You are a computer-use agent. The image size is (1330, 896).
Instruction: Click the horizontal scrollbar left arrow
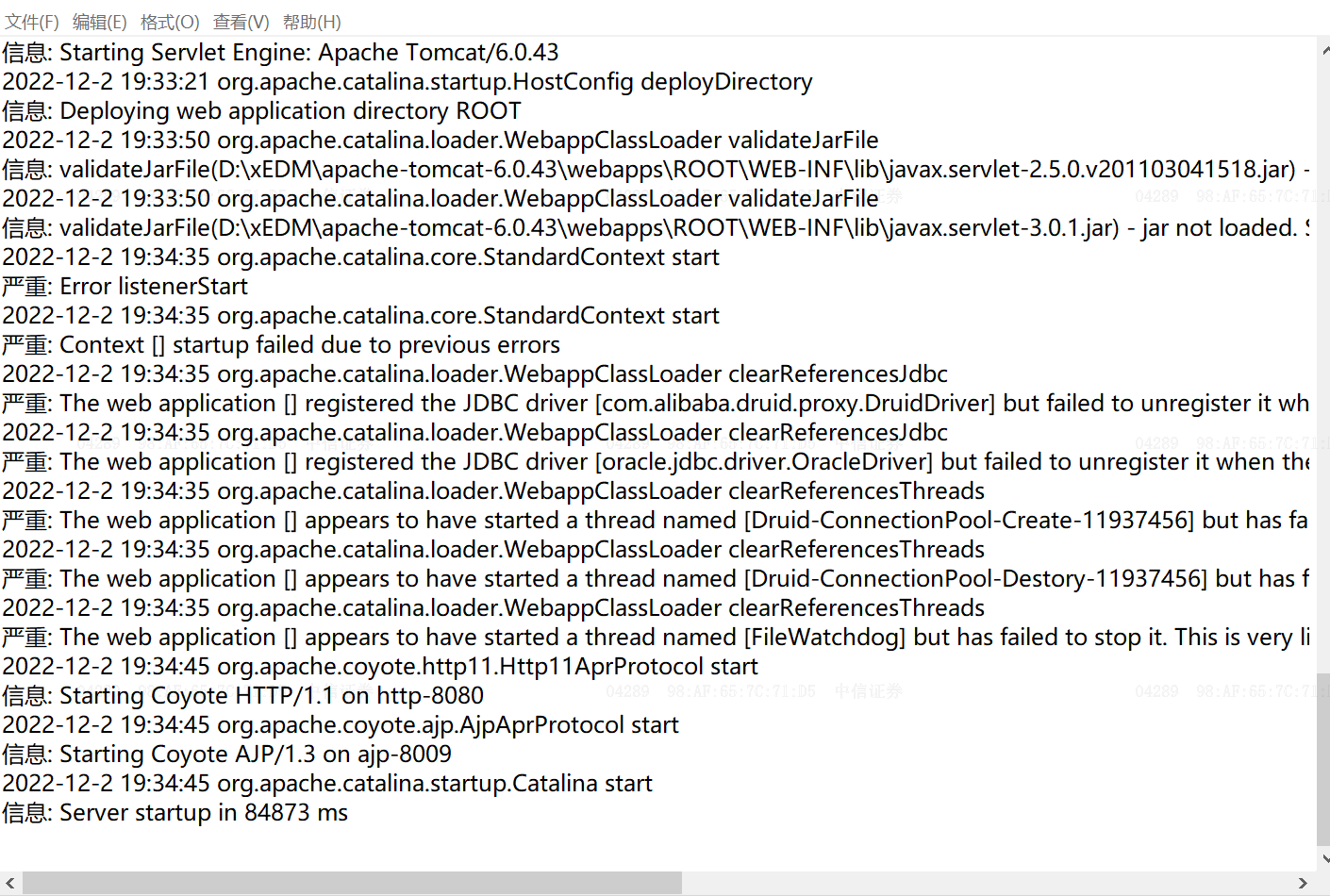click(10, 884)
